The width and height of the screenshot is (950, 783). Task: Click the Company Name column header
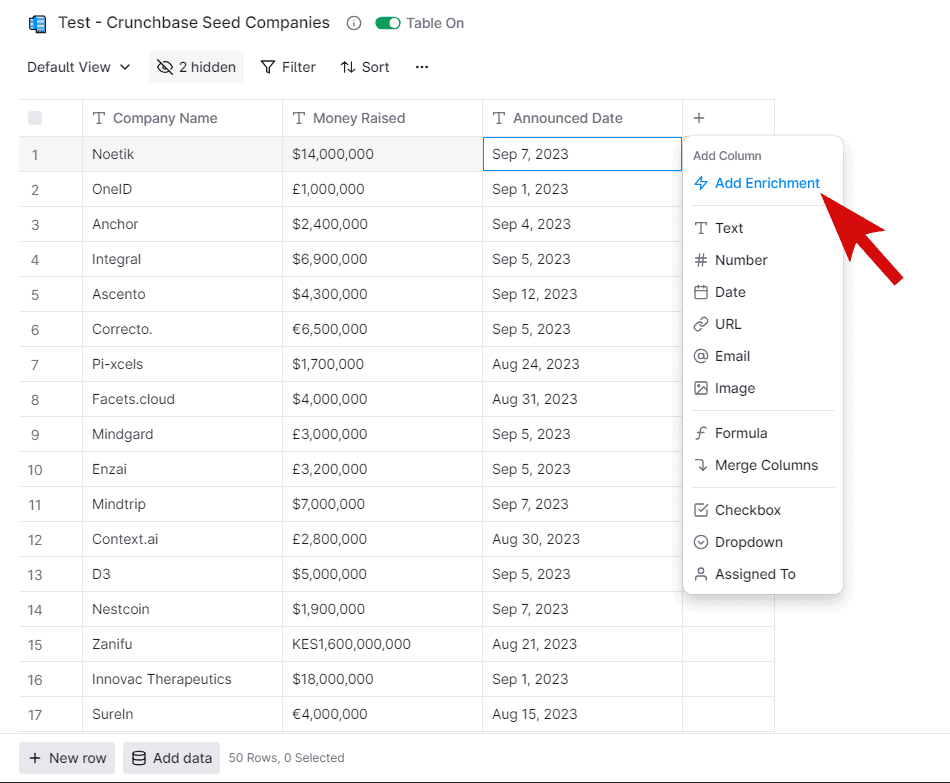pos(182,118)
